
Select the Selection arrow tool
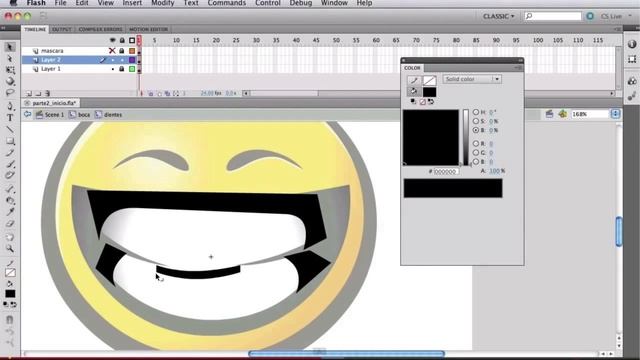(x=10, y=47)
